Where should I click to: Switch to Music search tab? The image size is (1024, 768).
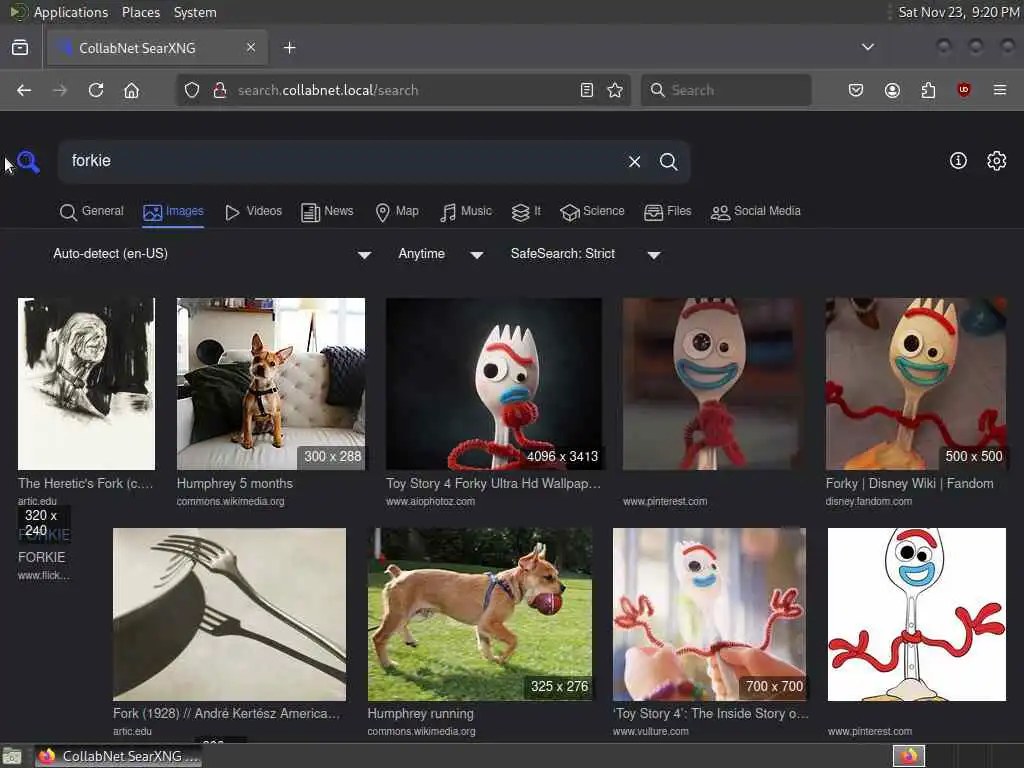click(466, 212)
